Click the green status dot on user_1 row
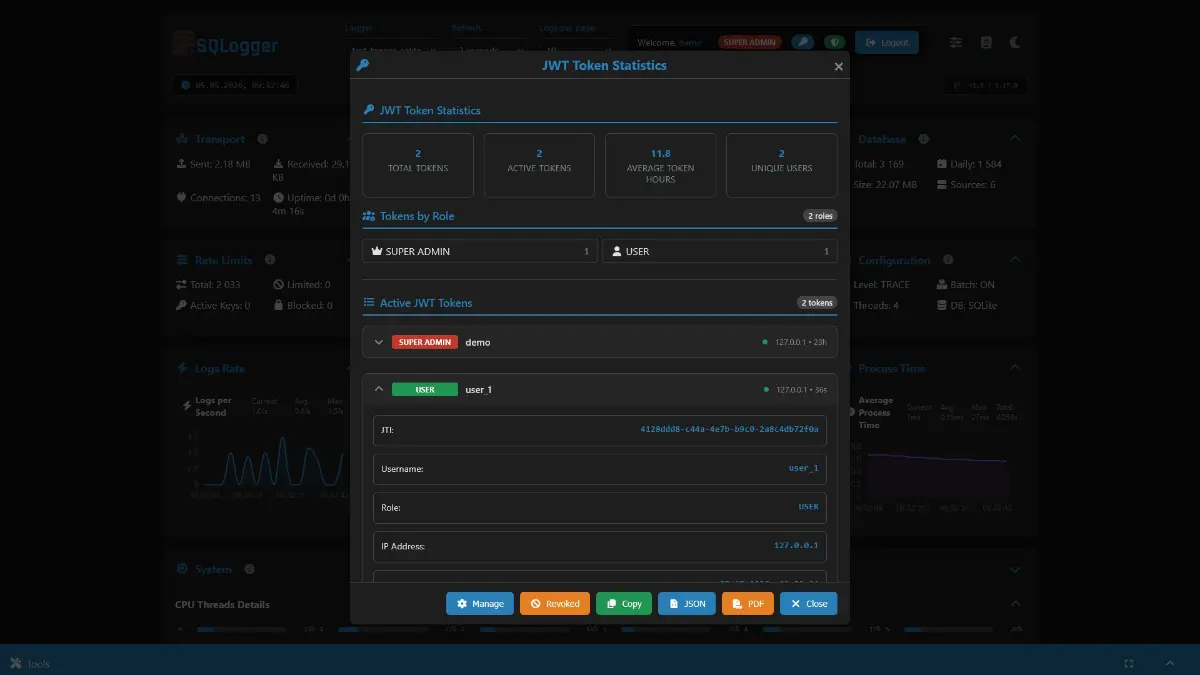 (767, 389)
